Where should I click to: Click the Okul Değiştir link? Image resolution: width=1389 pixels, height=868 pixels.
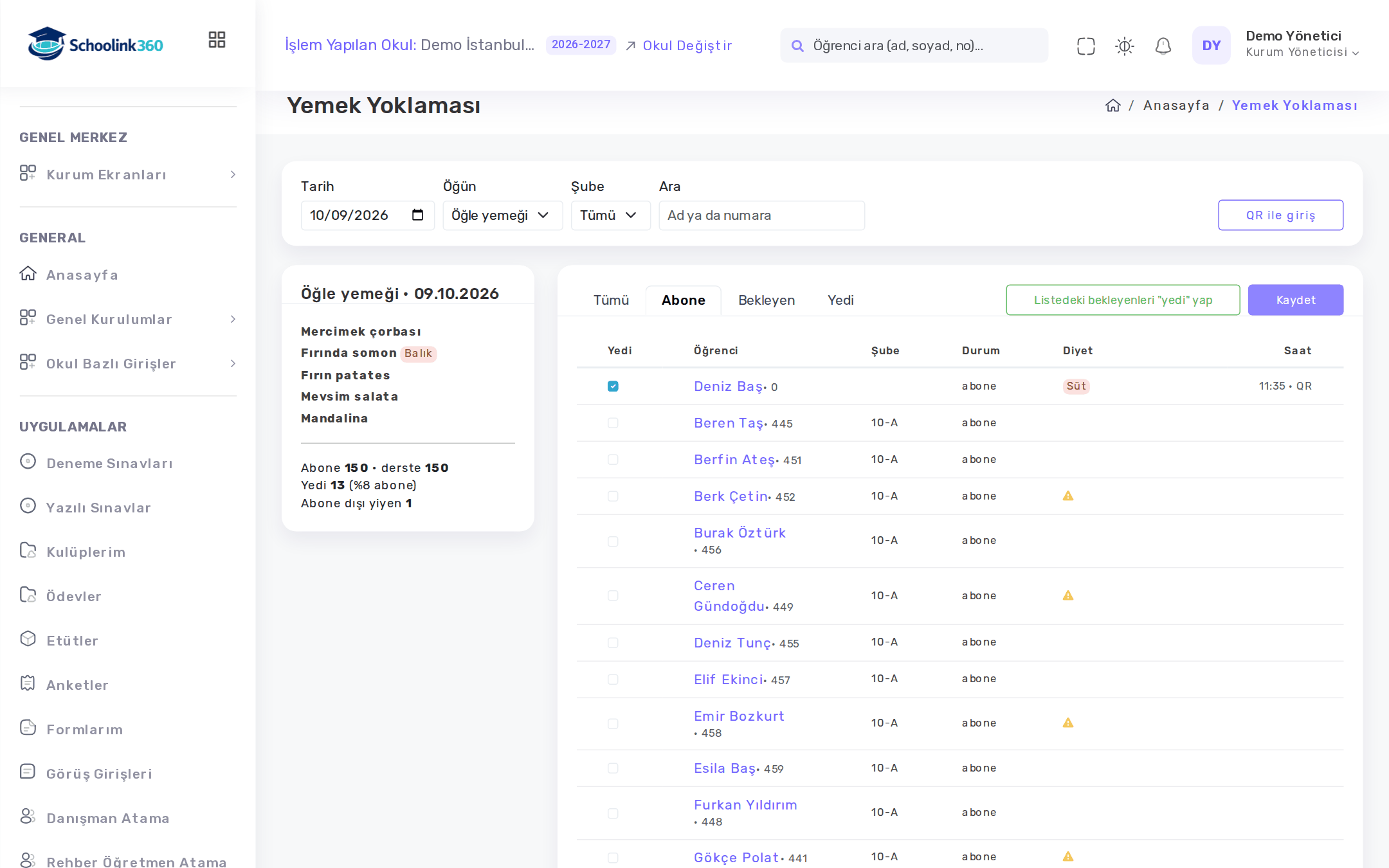(678, 46)
